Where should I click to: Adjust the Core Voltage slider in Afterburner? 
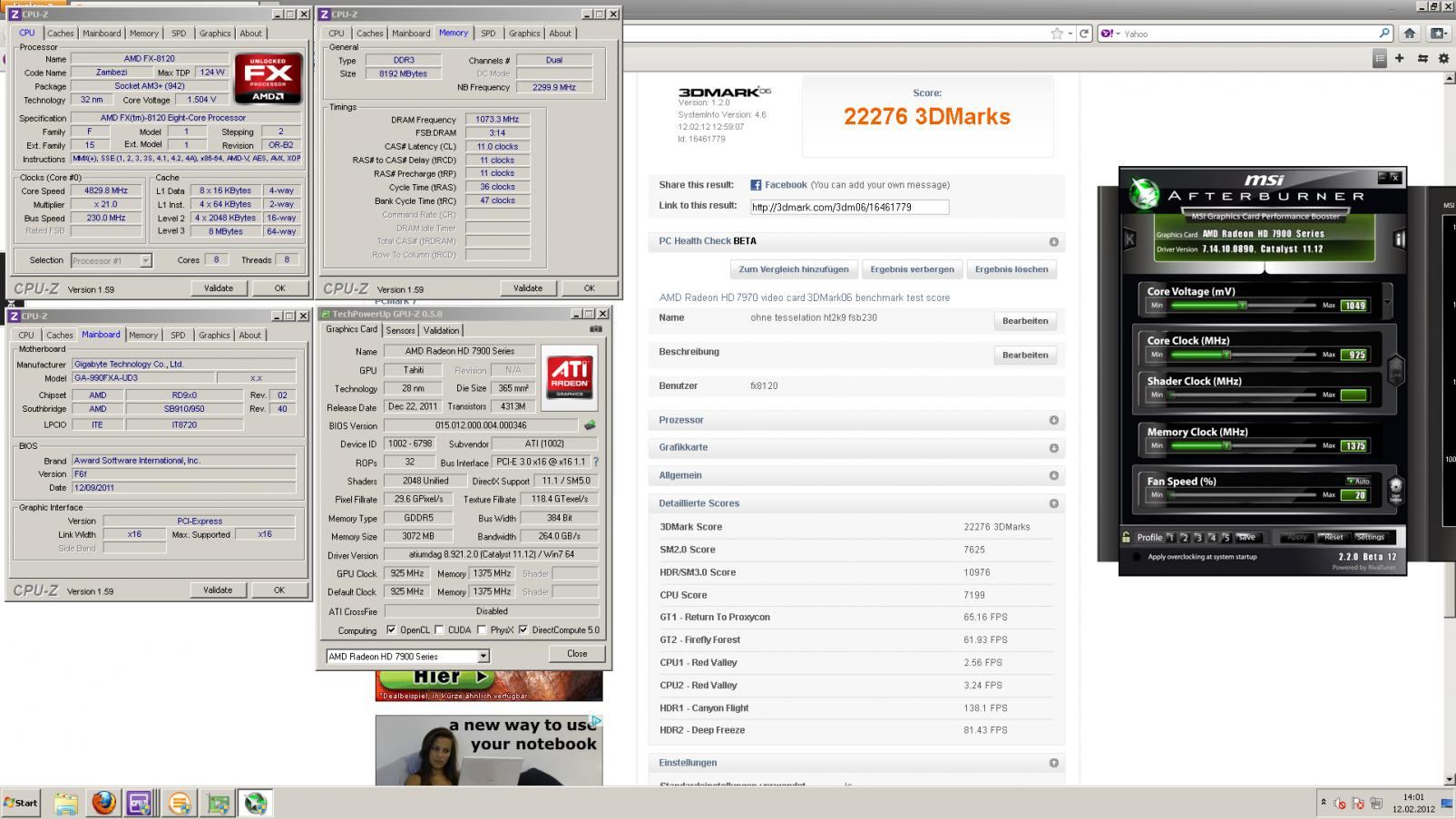coord(1243,306)
